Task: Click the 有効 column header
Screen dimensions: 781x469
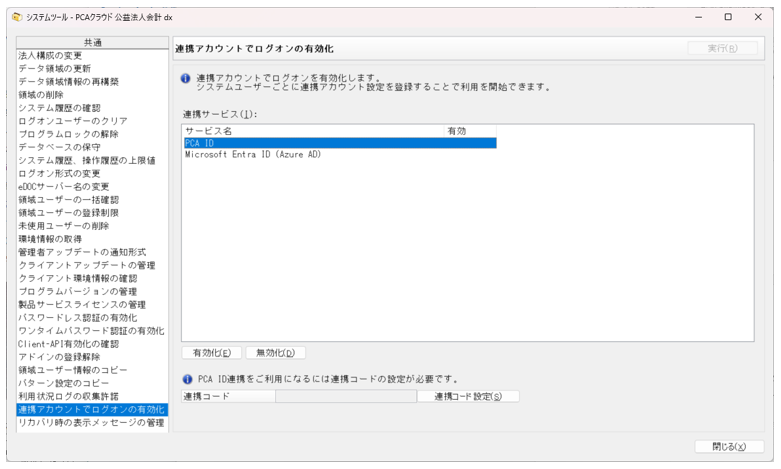Action: coord(470,131)
